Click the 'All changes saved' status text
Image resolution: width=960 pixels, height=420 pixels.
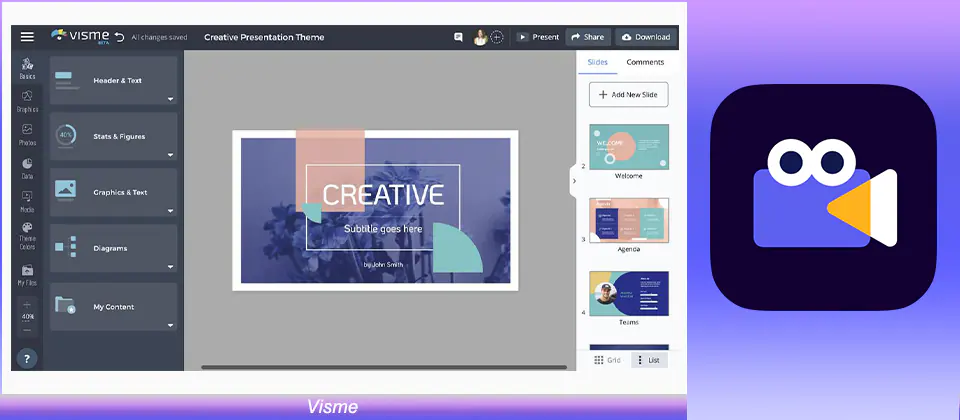(159, 37)
